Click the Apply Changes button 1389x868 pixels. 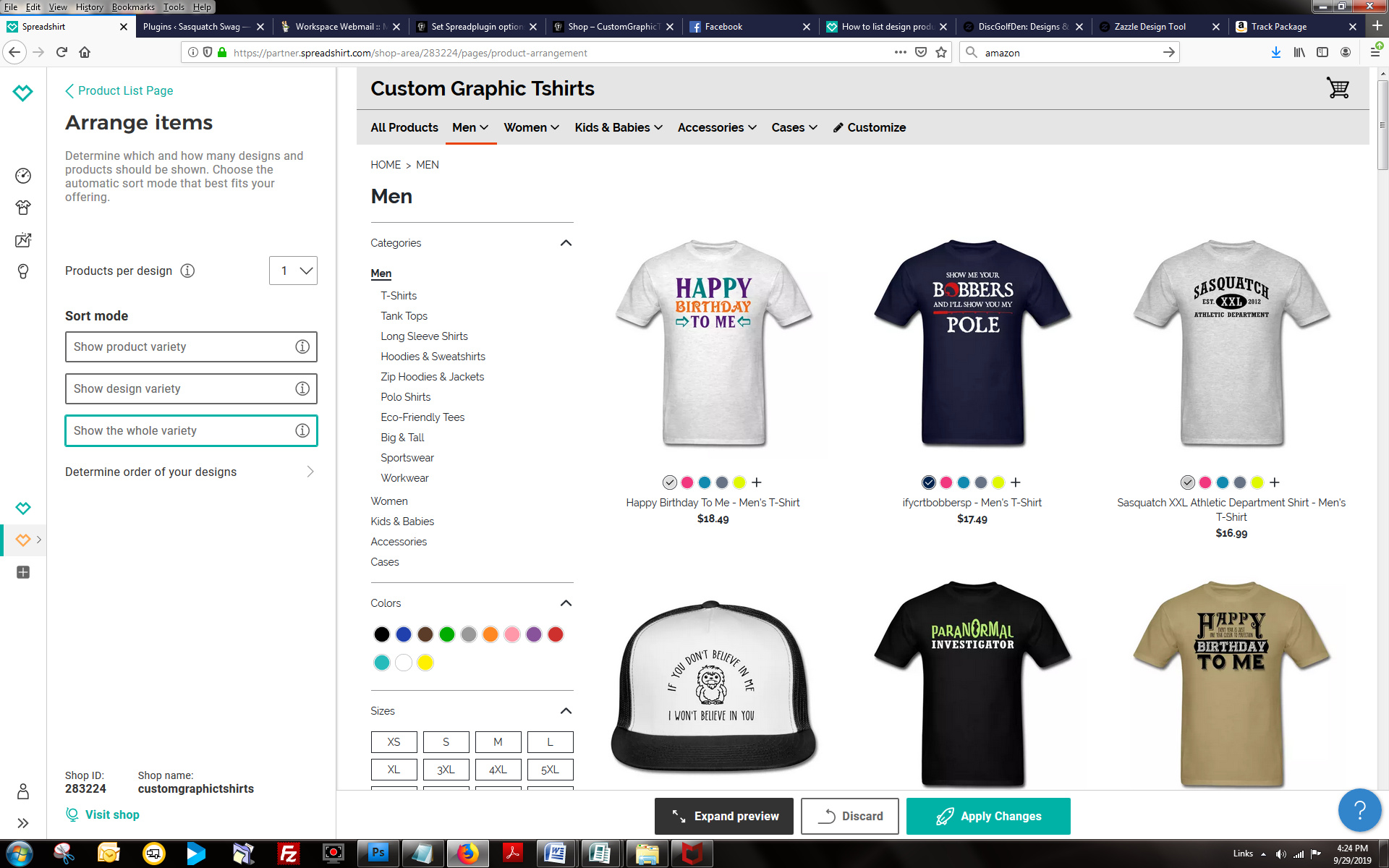tap(987, 816)
